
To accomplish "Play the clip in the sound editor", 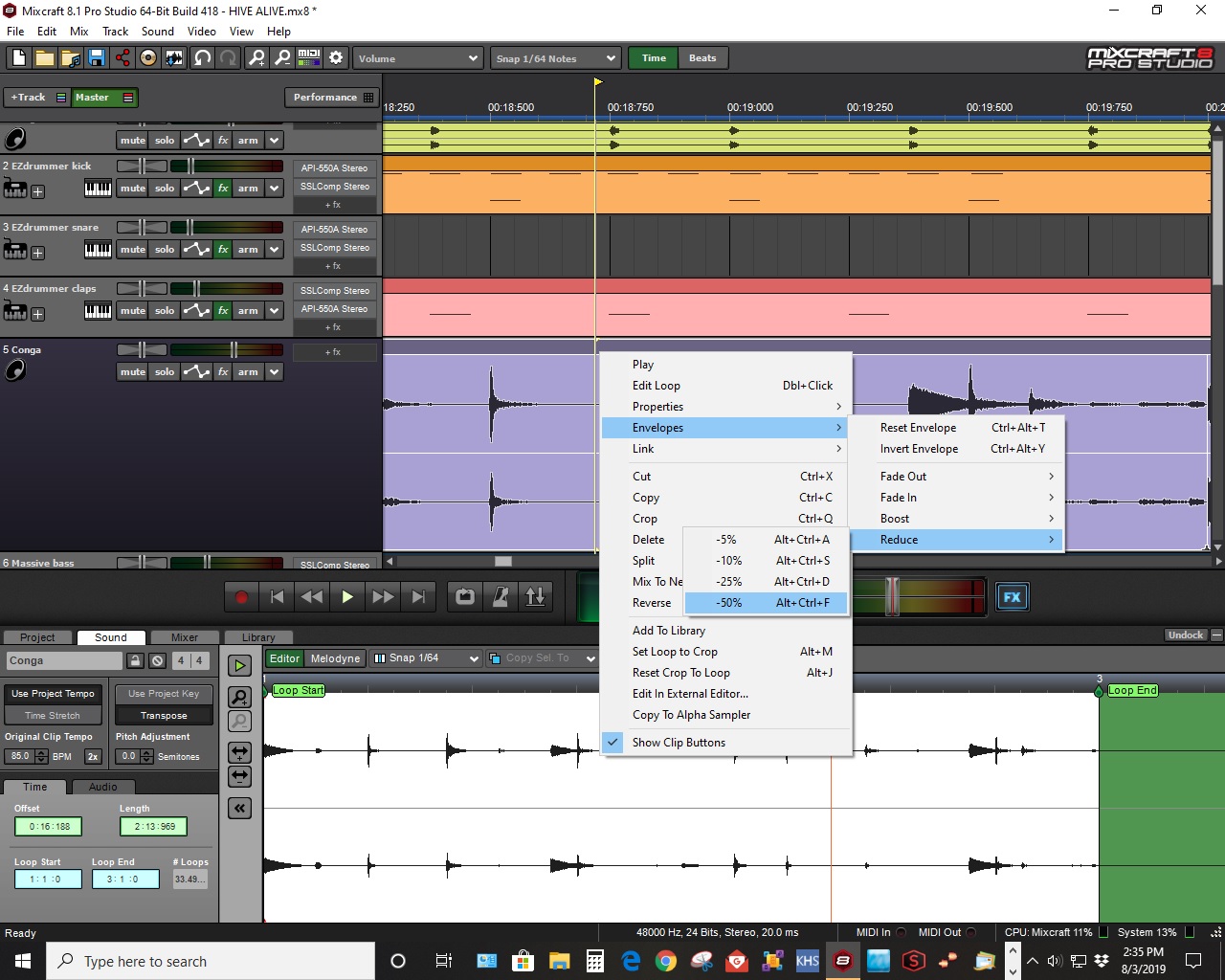I will point(239,665).
